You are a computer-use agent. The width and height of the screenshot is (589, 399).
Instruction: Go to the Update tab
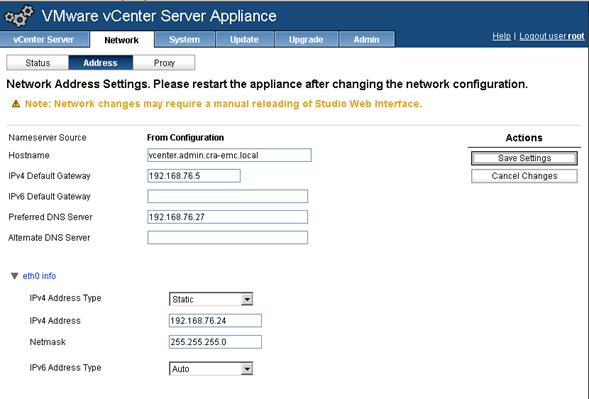coord(245,39)
